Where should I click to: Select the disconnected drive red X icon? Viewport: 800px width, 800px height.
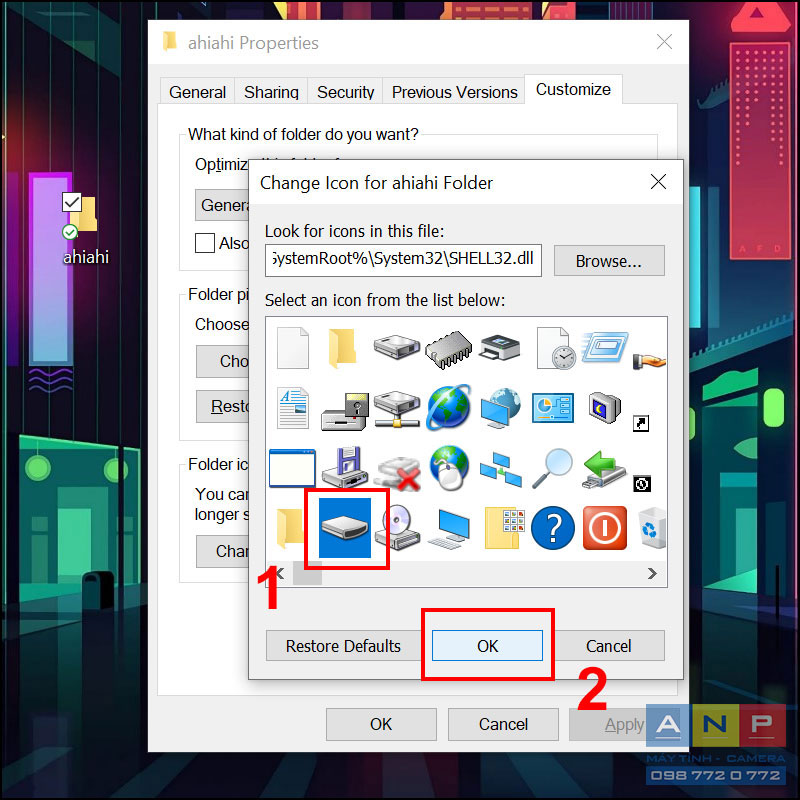398,473
